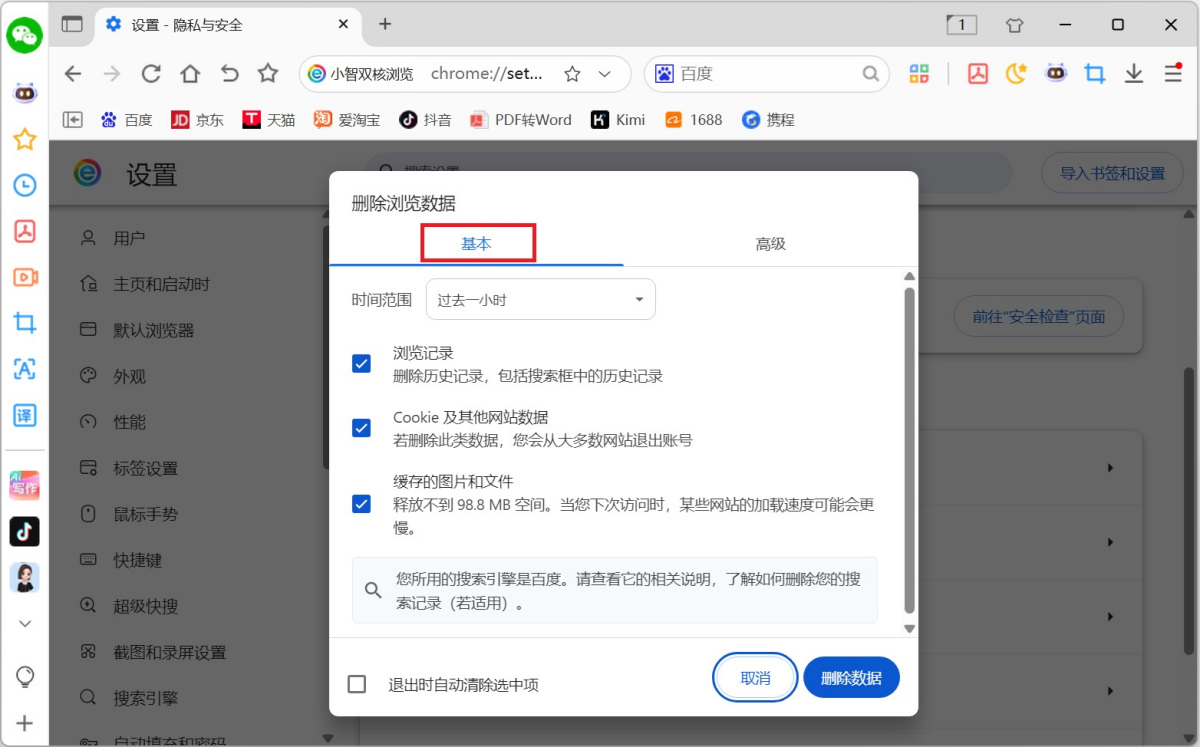The image size is (1200, 747).
Task: Disable the Cookie 及其他网站数据 checkbox
Action: pos(361,428)
